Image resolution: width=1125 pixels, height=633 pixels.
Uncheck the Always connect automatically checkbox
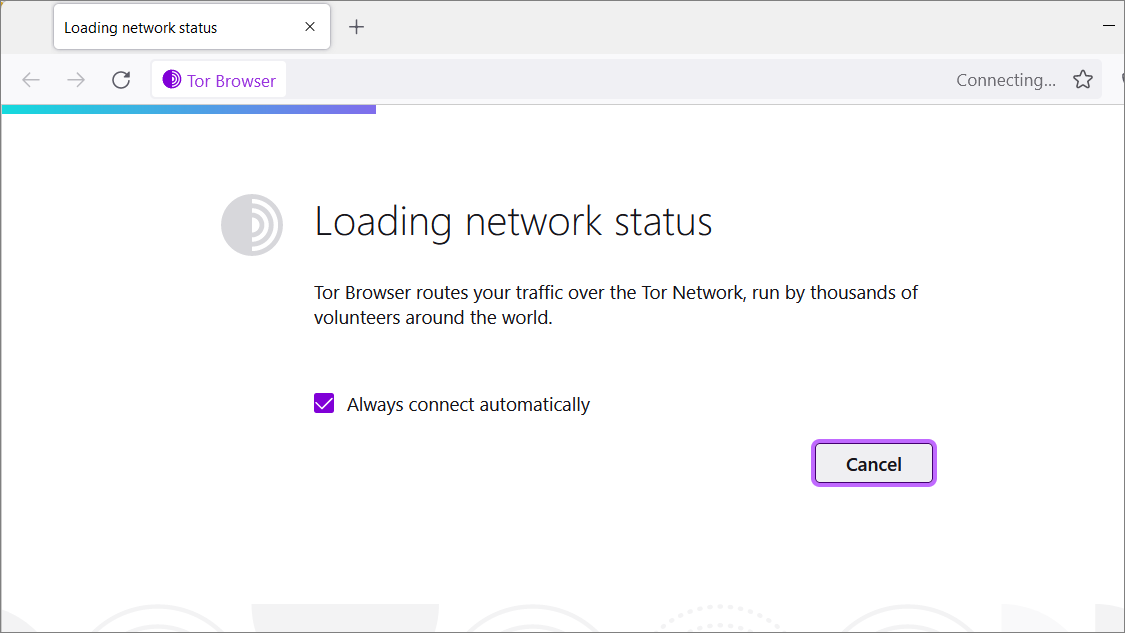coord(324,403)
